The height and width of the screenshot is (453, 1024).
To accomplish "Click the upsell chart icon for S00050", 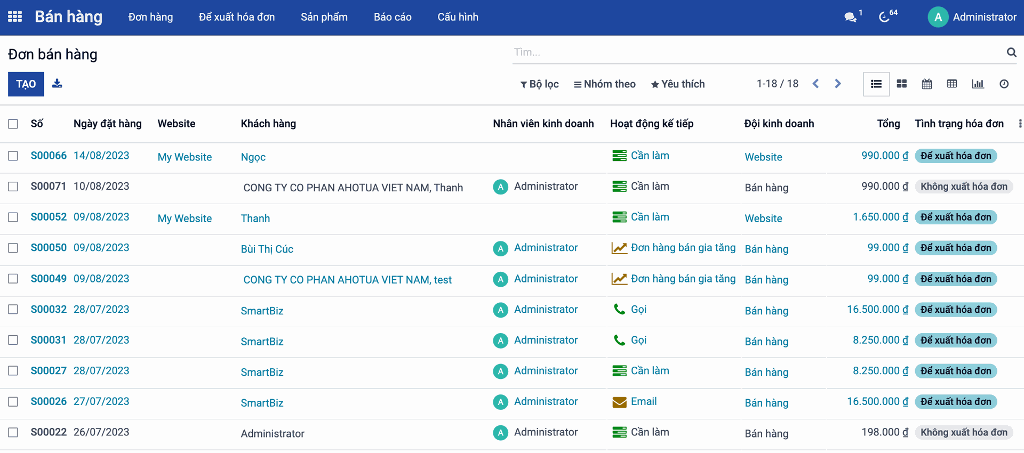I will click(x=619, y=248).
